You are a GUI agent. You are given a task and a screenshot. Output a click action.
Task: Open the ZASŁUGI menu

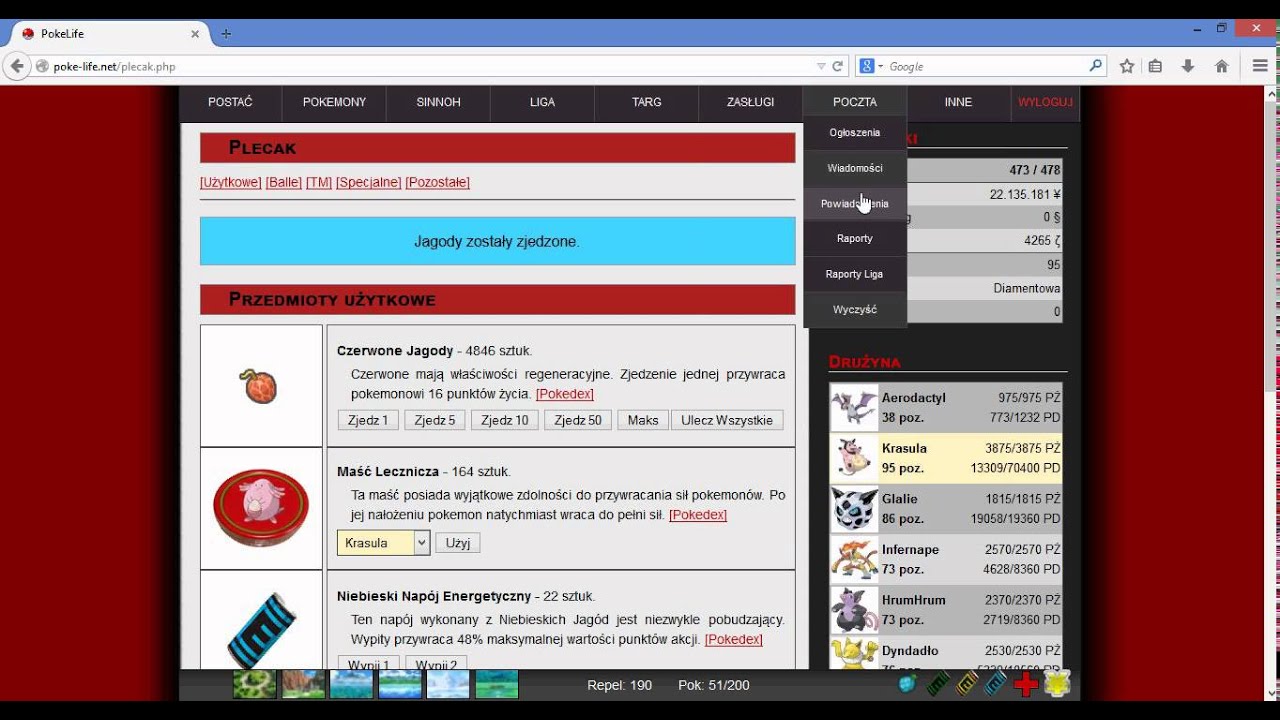pyautogui.click(x=750, y=102)
